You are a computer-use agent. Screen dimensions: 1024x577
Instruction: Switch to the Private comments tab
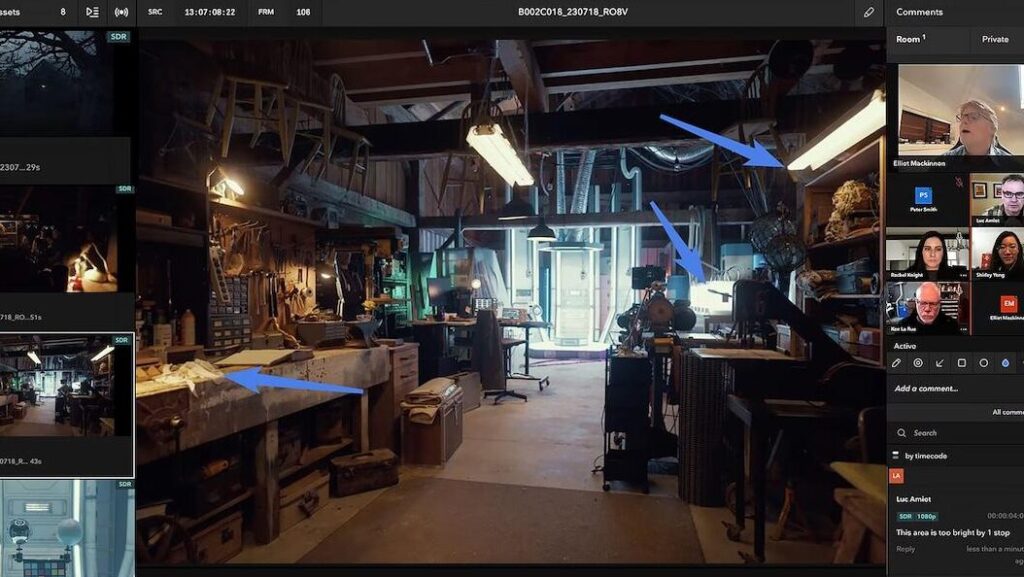995,39
